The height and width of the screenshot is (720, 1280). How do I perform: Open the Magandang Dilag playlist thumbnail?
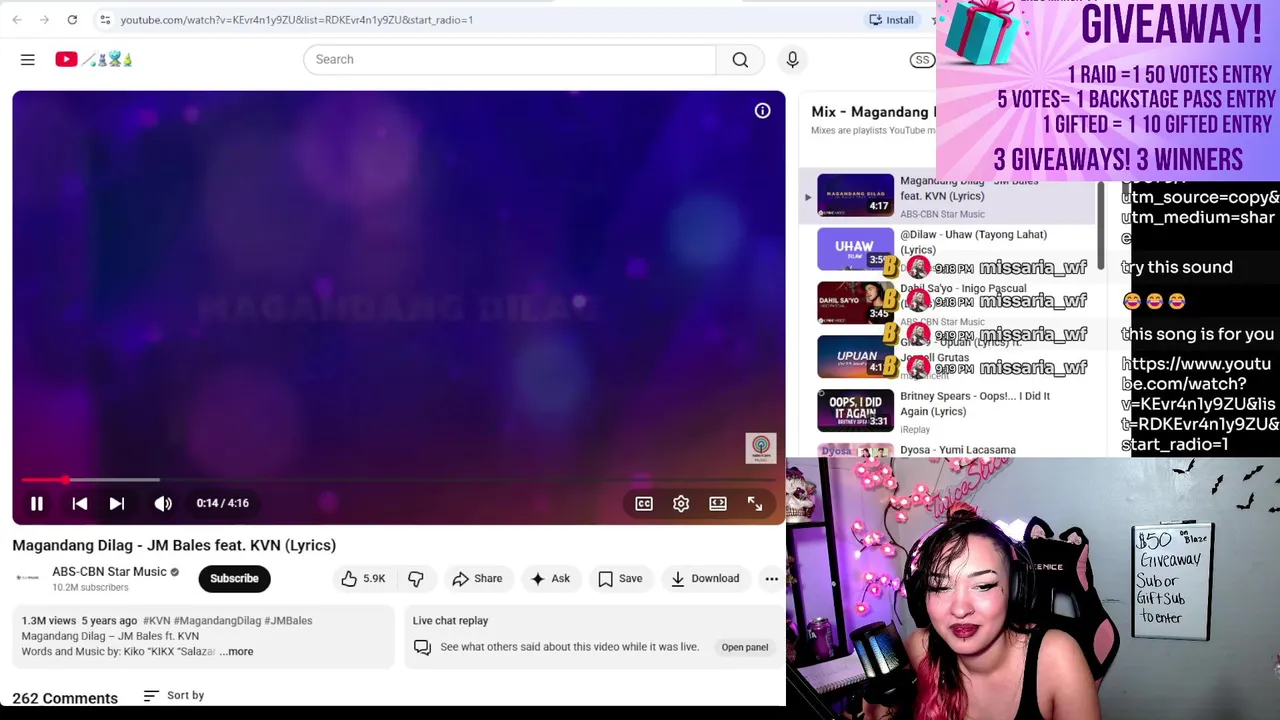855,196
